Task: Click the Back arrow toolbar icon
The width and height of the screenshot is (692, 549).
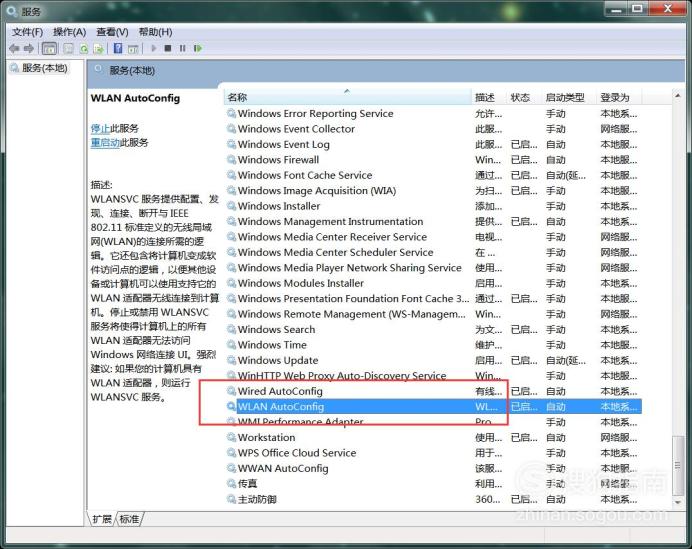Action: (x=14, y=49)
